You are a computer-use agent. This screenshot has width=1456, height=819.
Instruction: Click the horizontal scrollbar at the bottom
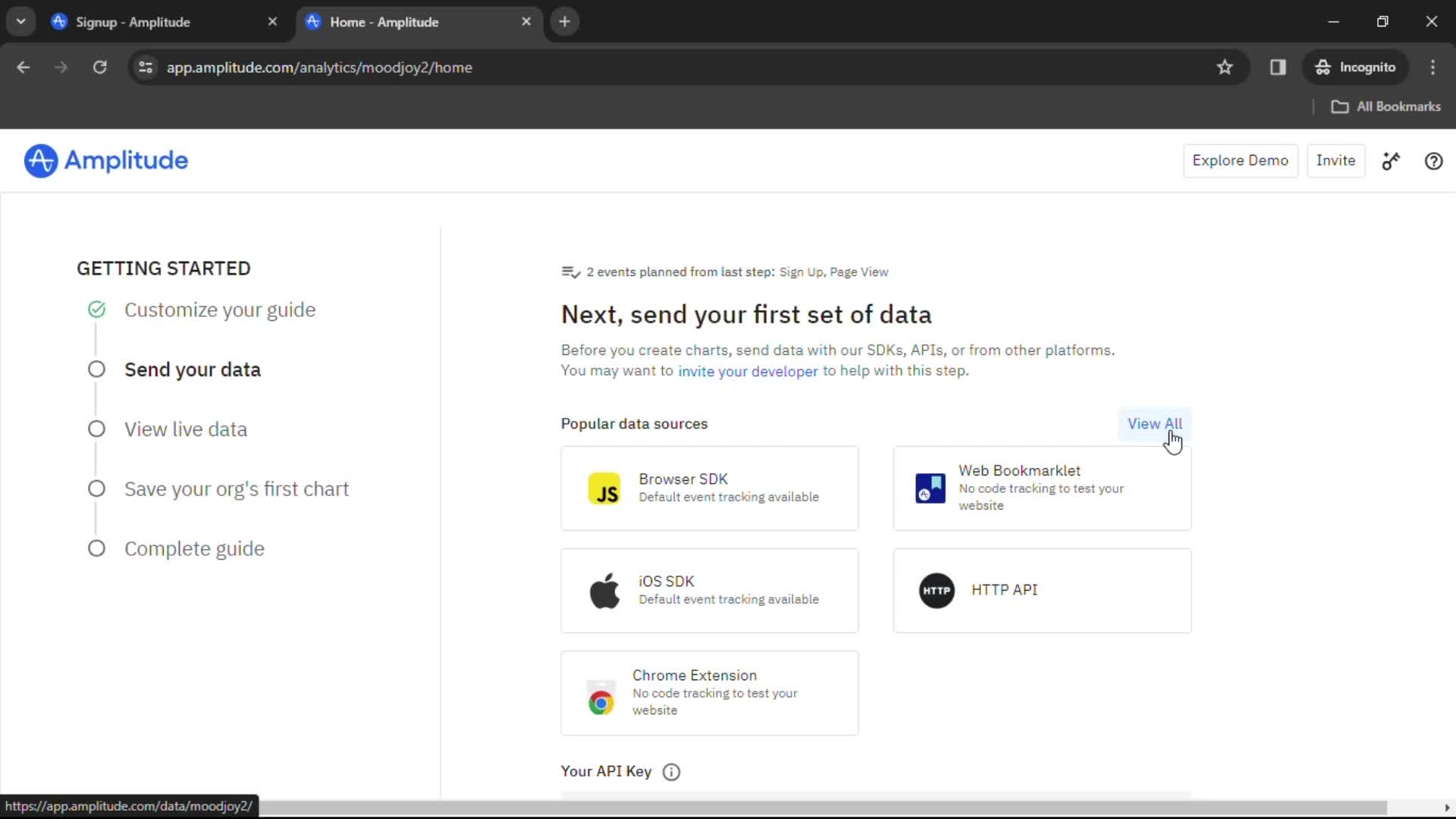pyautogui.click(x=823, y=808)
